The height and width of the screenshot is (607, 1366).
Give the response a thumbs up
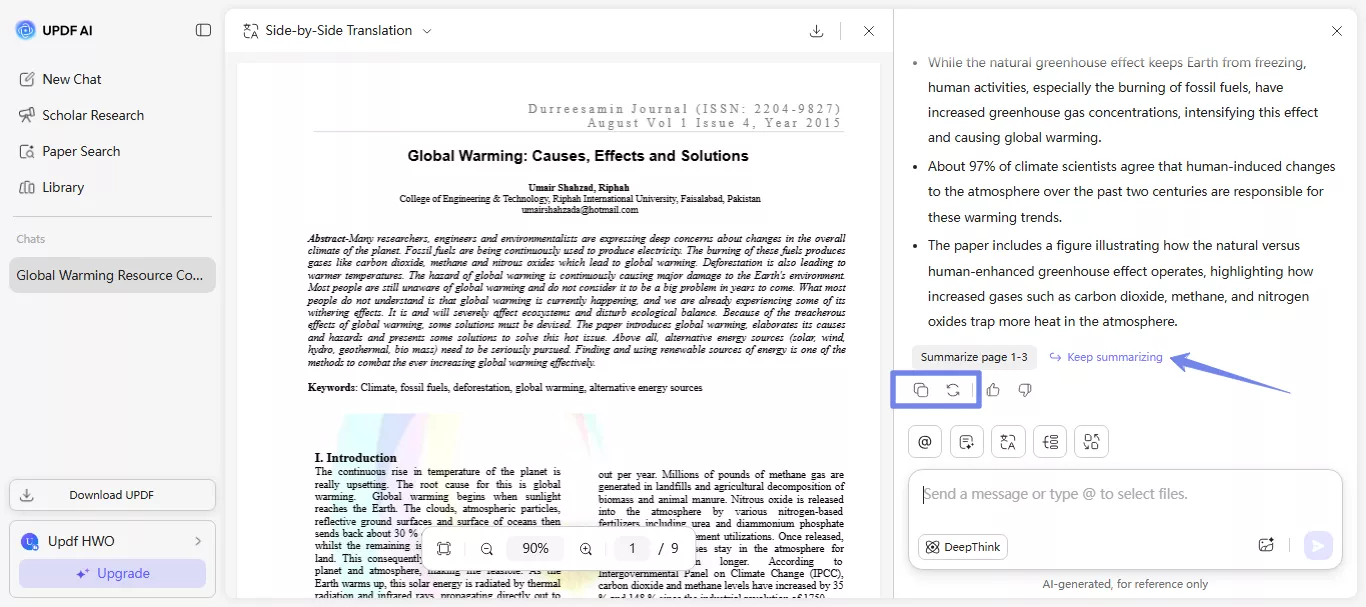[992, 389]
